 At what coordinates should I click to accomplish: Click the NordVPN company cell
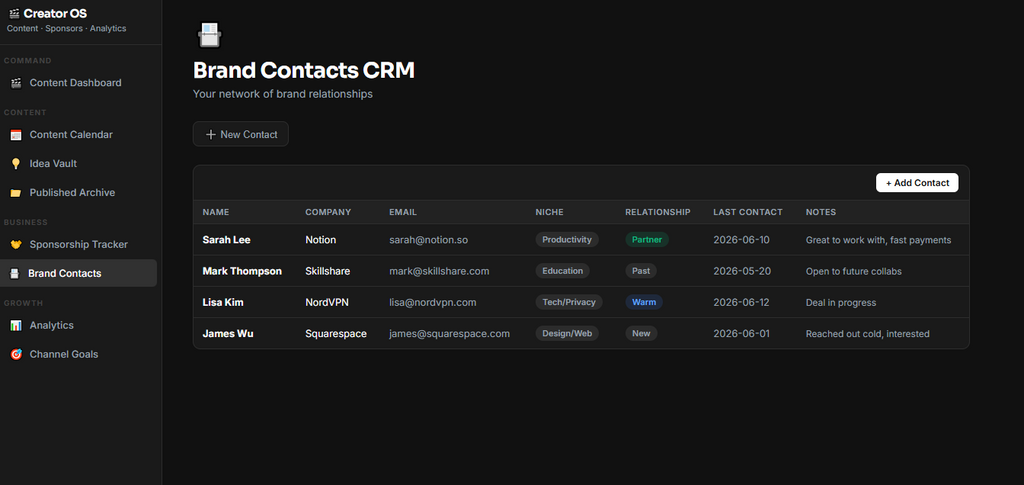coord(329,302)
